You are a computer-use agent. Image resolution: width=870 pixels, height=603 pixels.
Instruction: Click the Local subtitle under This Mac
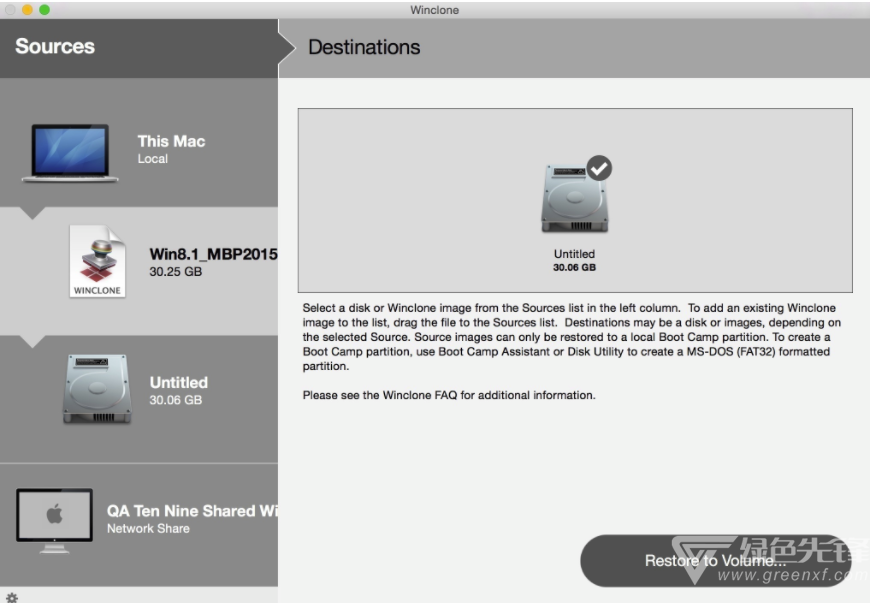153,159
